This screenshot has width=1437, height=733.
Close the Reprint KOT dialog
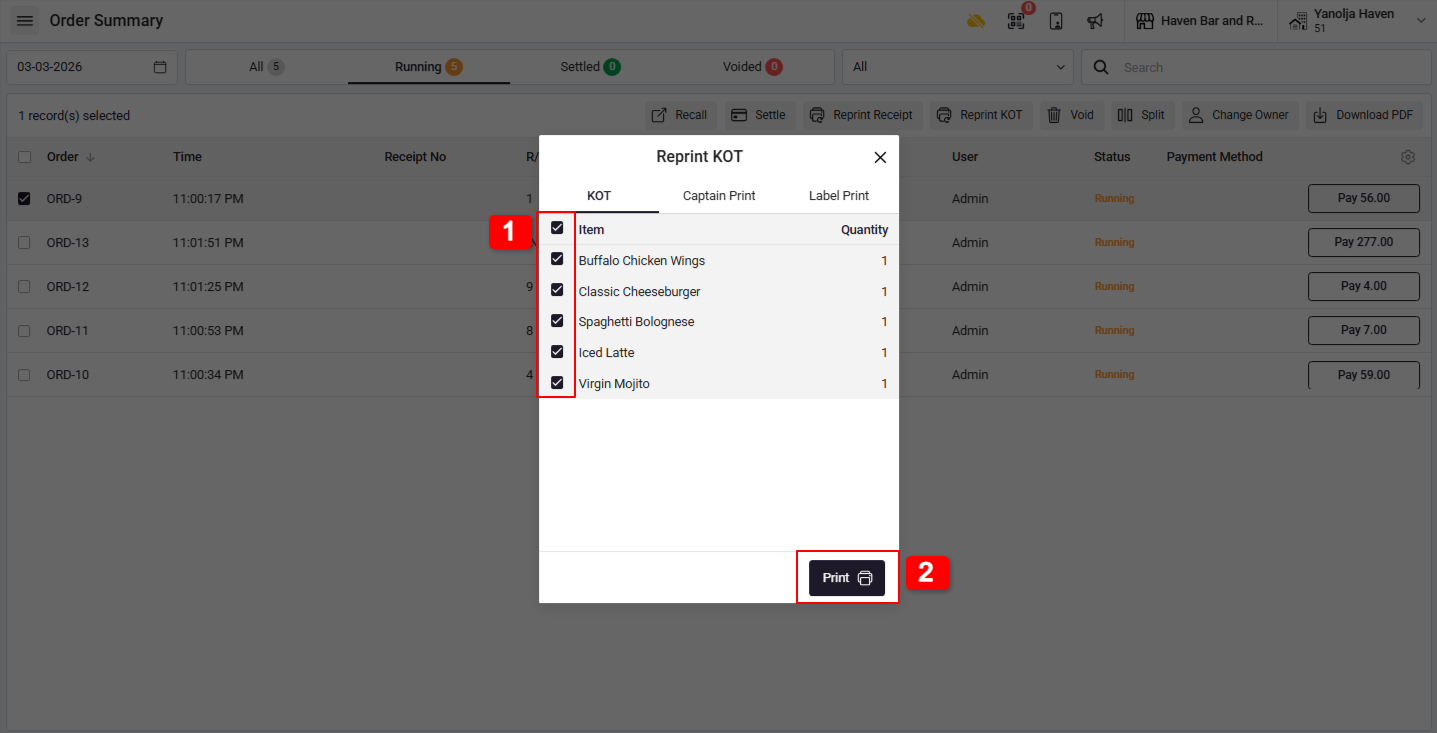(x=880, y=157)
